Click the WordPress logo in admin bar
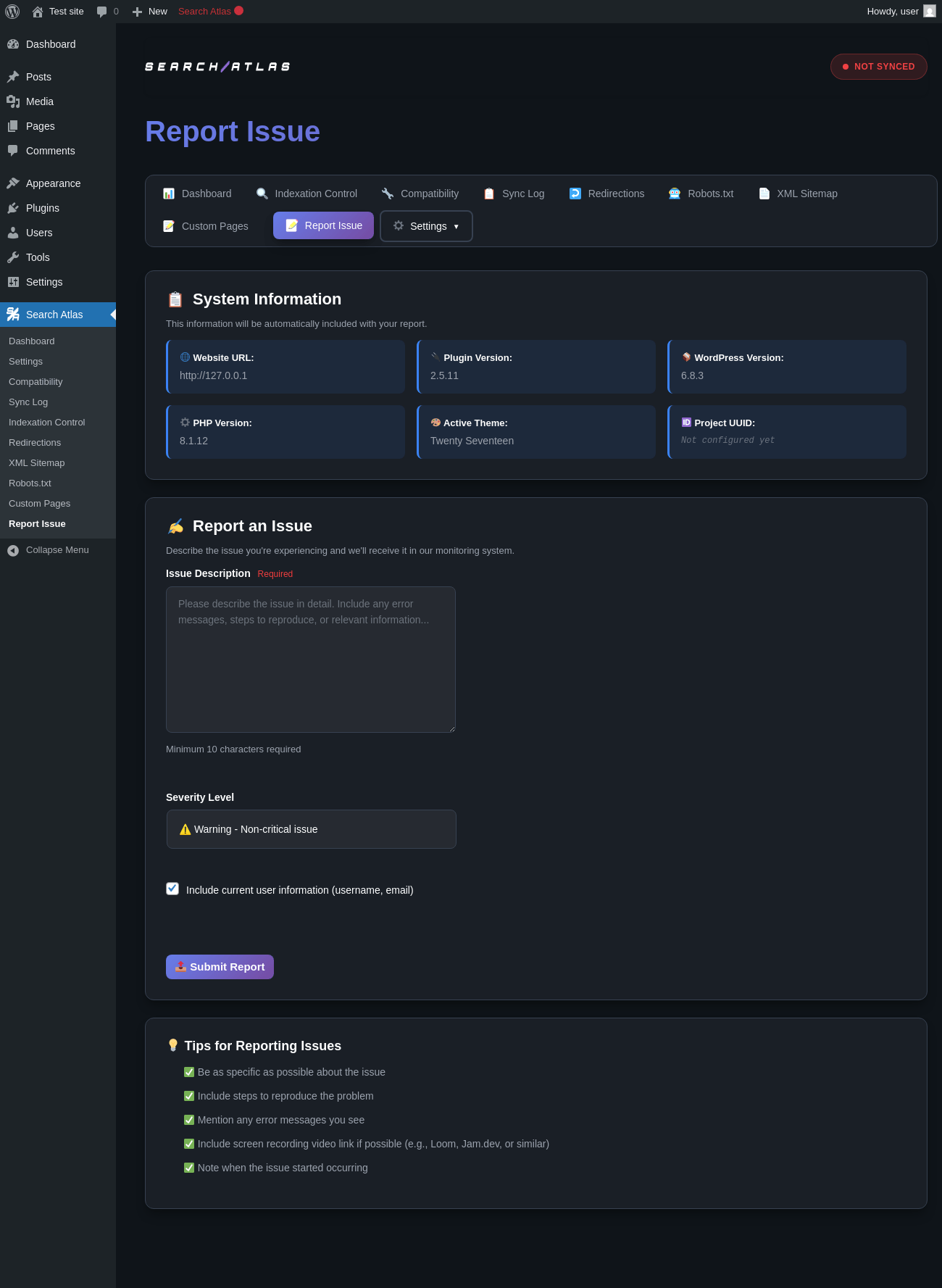942x1288 pixels. pos(12,12)
